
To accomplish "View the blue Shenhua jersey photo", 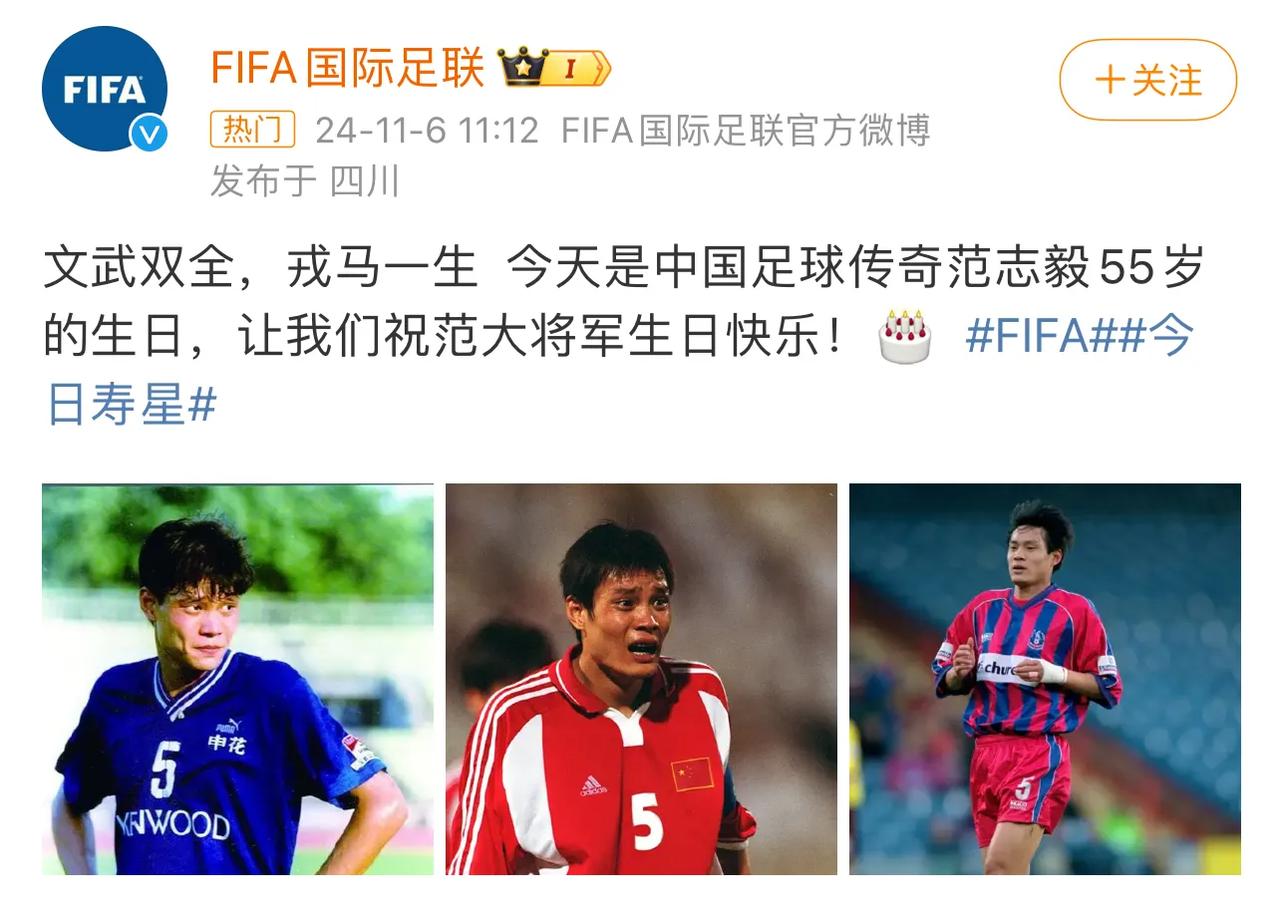I will pyautogui.click(x=238, y=679).
